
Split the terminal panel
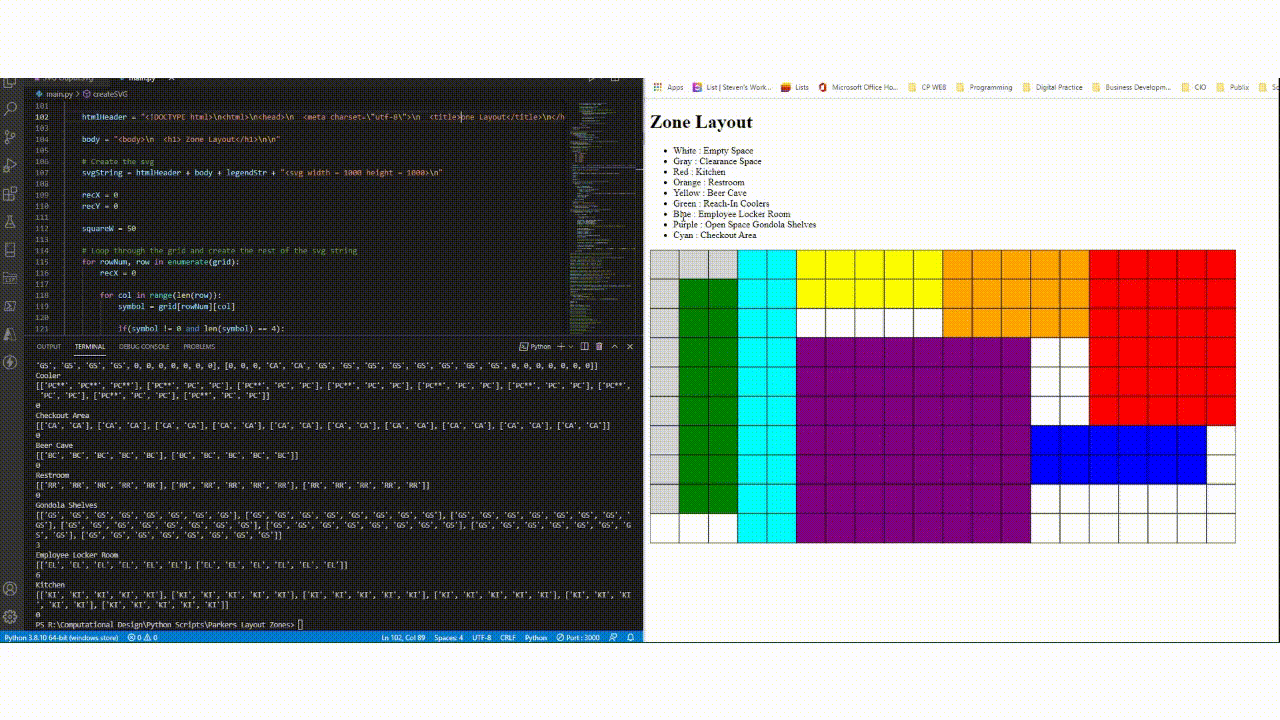tap(584, 346)
